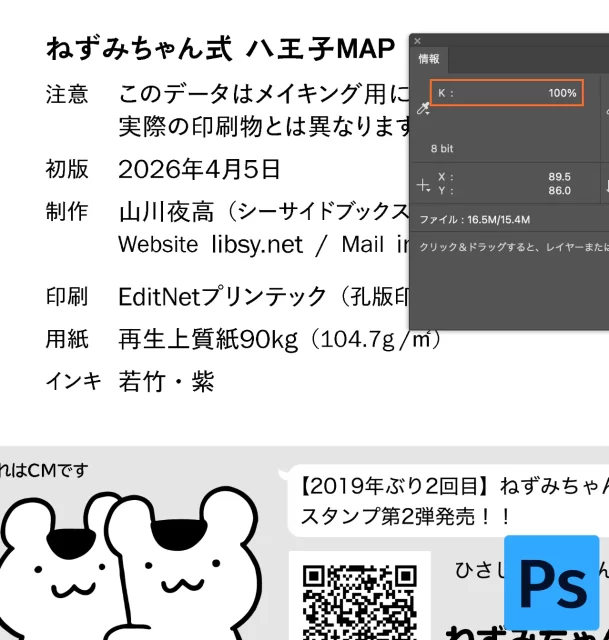
Task: Click the crosshair coordinates icon in Info panel
Action: point(423,184)
